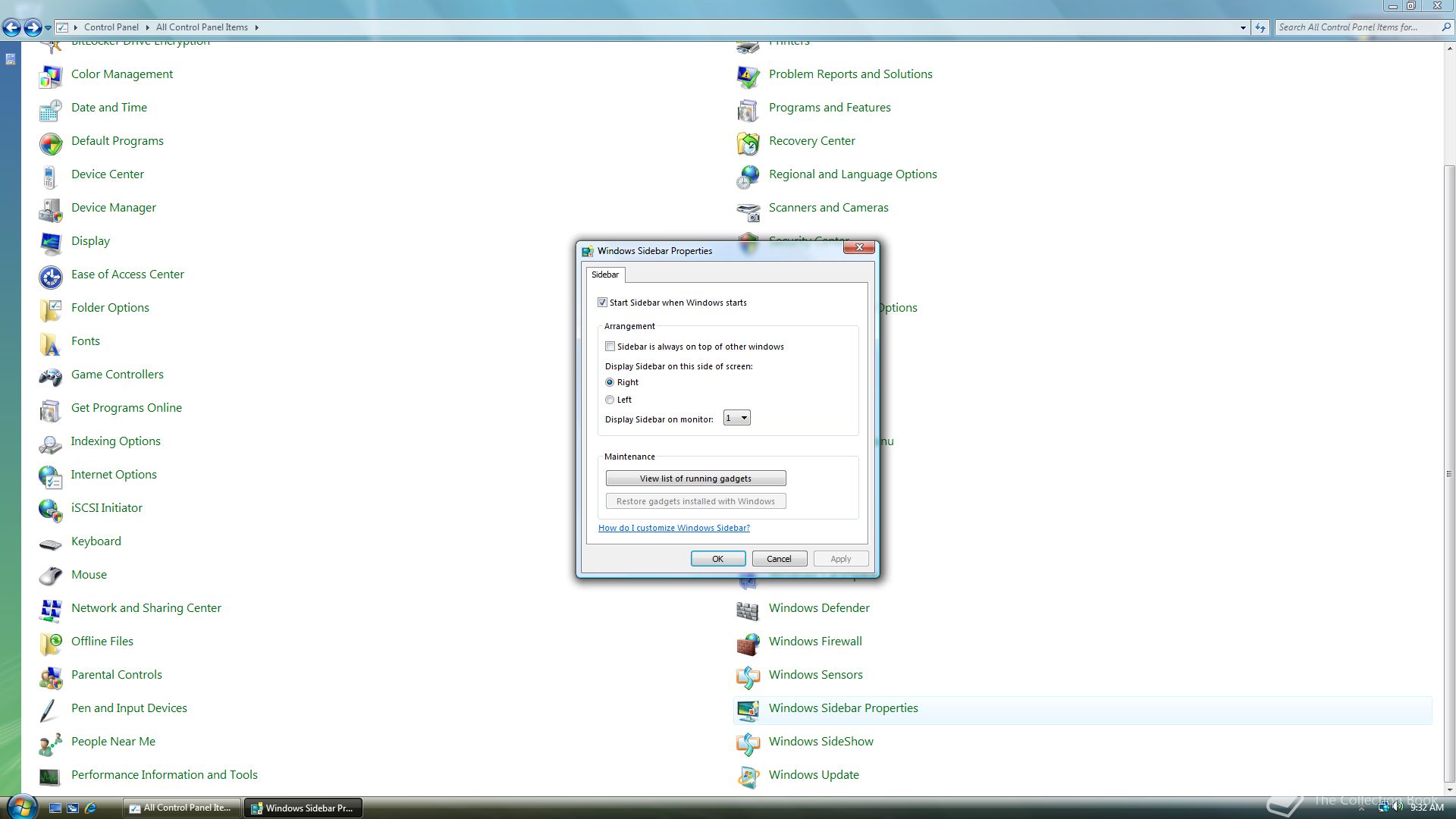Open Parental Controls text link
Screen dimensions: 1456x819
coord(117,675)
